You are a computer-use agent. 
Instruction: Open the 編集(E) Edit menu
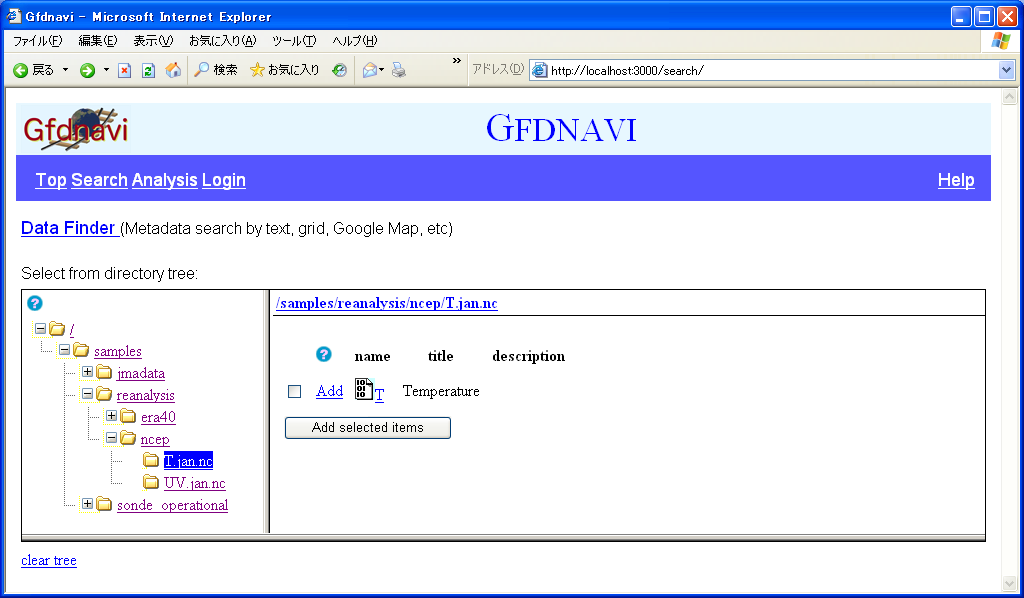point(98,40)
